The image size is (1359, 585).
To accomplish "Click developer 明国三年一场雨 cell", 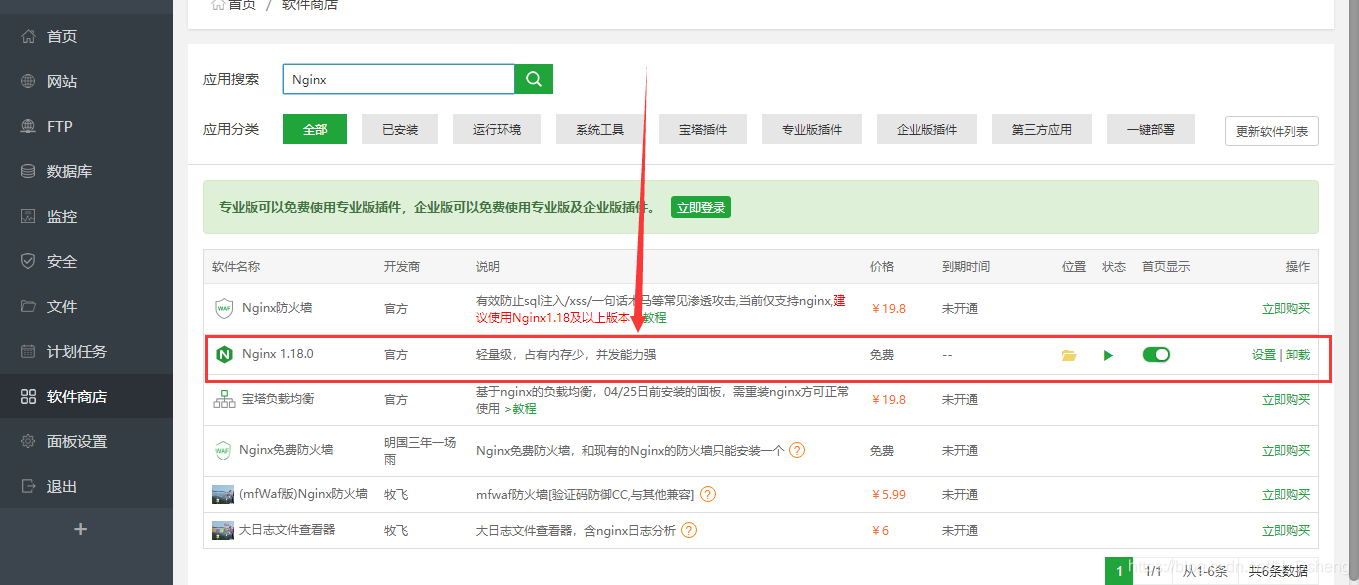I will point(420,451).
